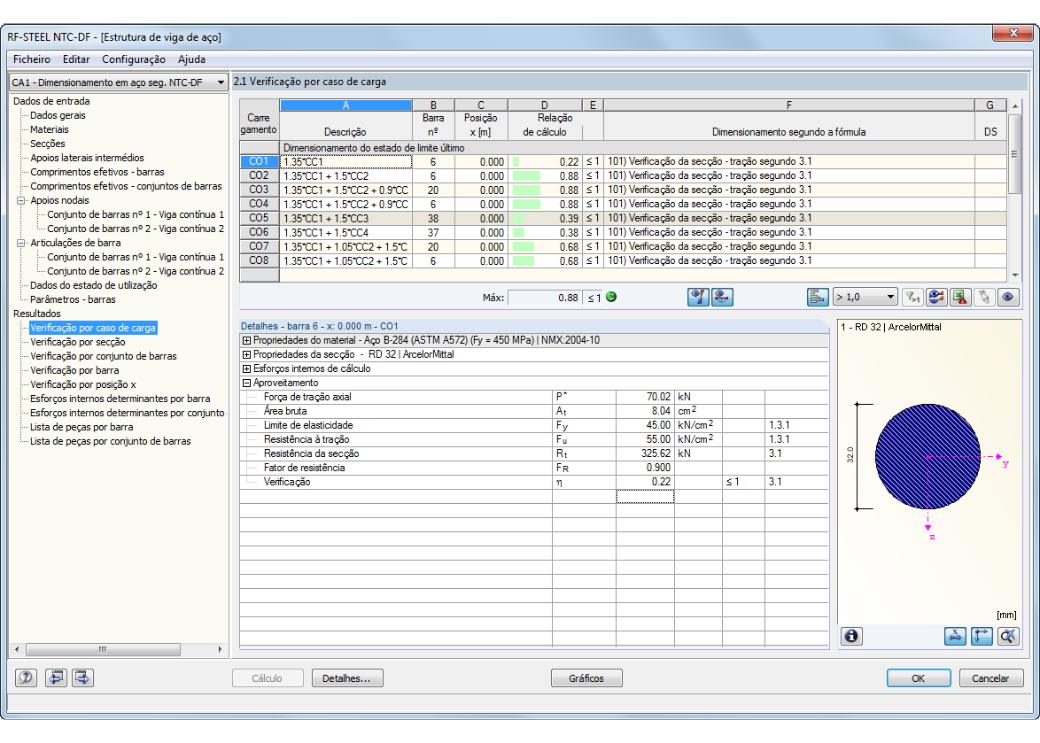Export table to Excel icon
This screenshot has width=1040, height=743.
click(960, 297)
